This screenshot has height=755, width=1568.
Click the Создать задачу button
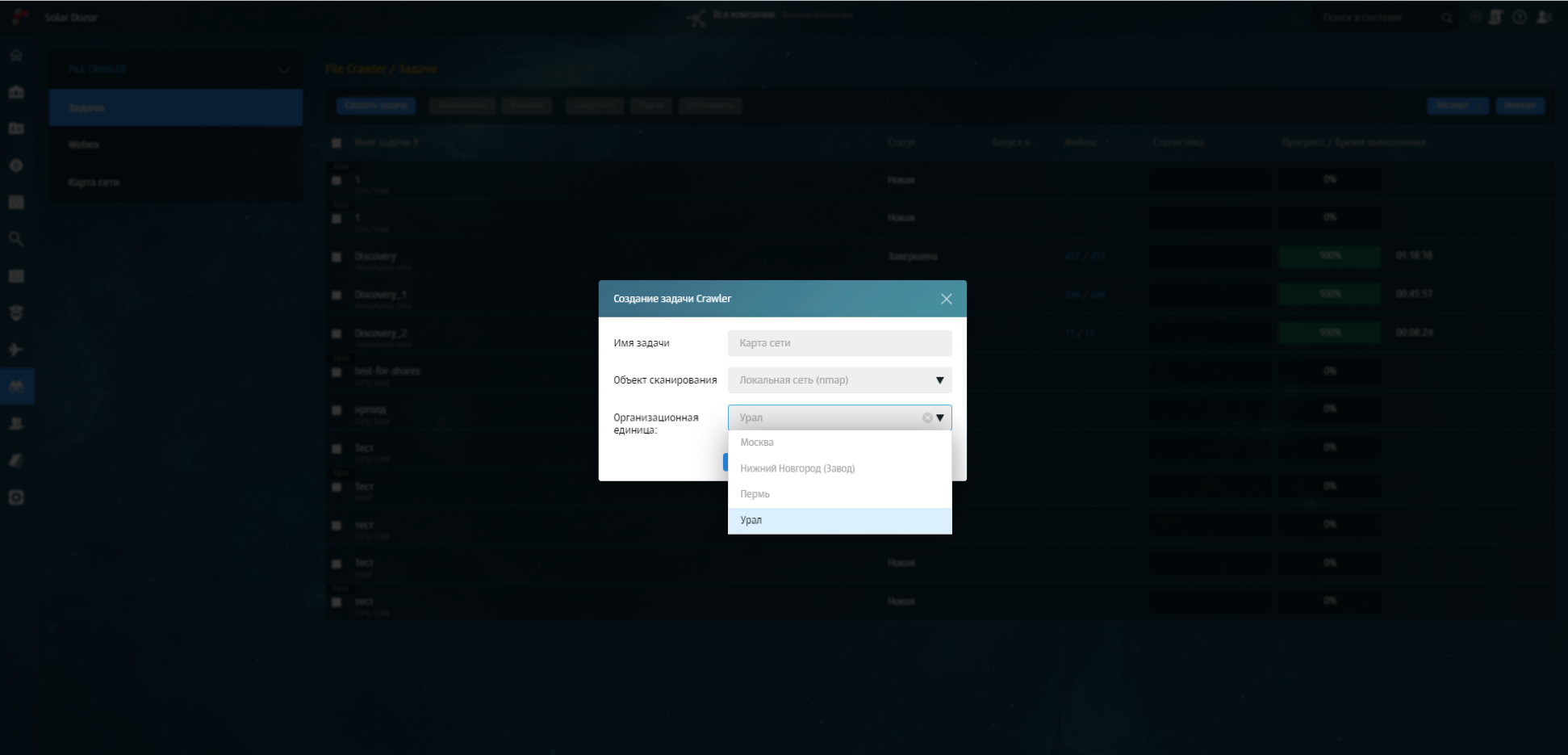[x=376, y=106]
